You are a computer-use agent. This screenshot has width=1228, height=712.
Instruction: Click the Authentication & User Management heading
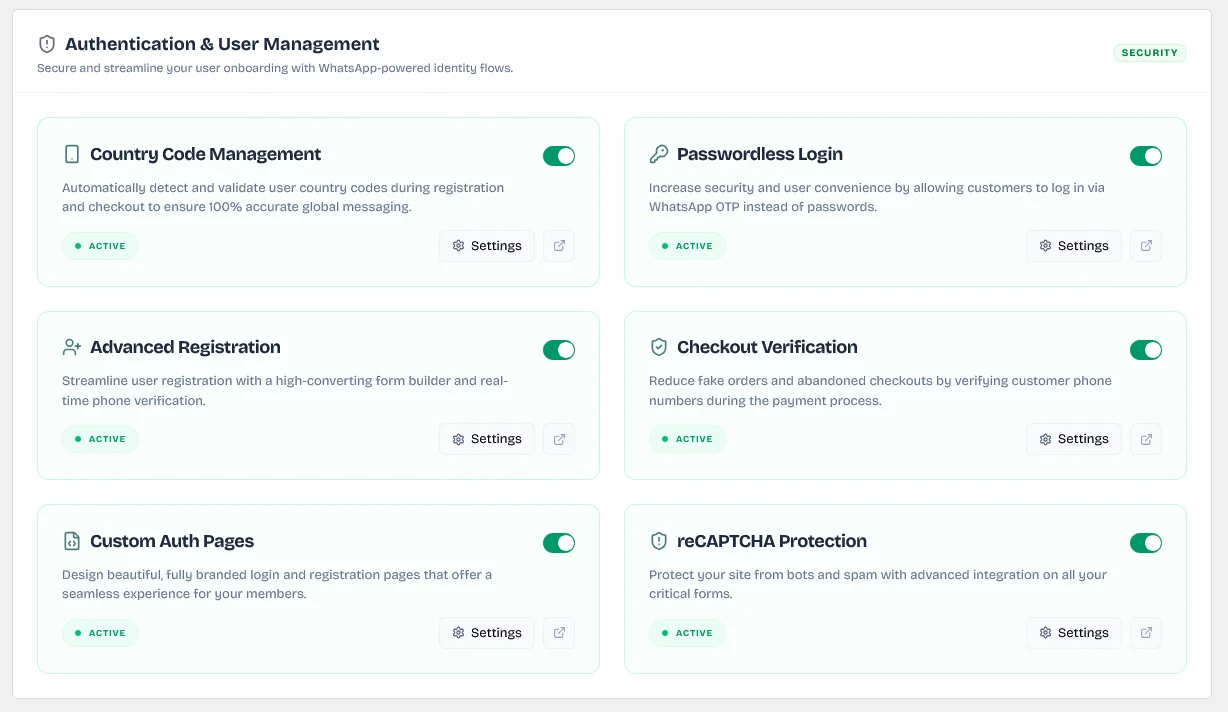(x=222, y=44)
